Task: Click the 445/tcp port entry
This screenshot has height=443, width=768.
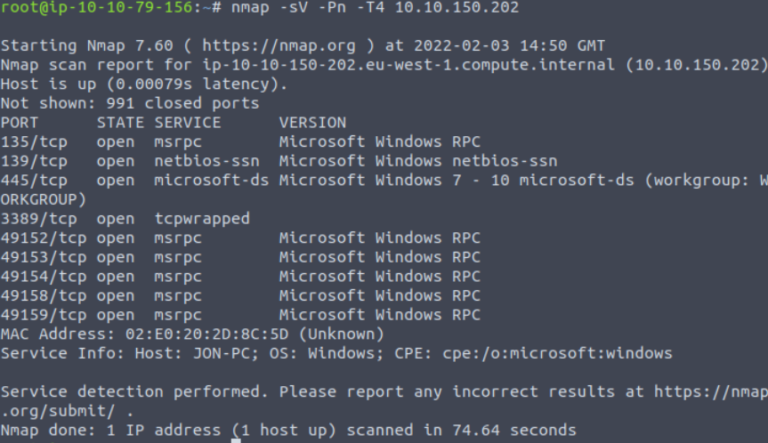Action: click(34, 180)
